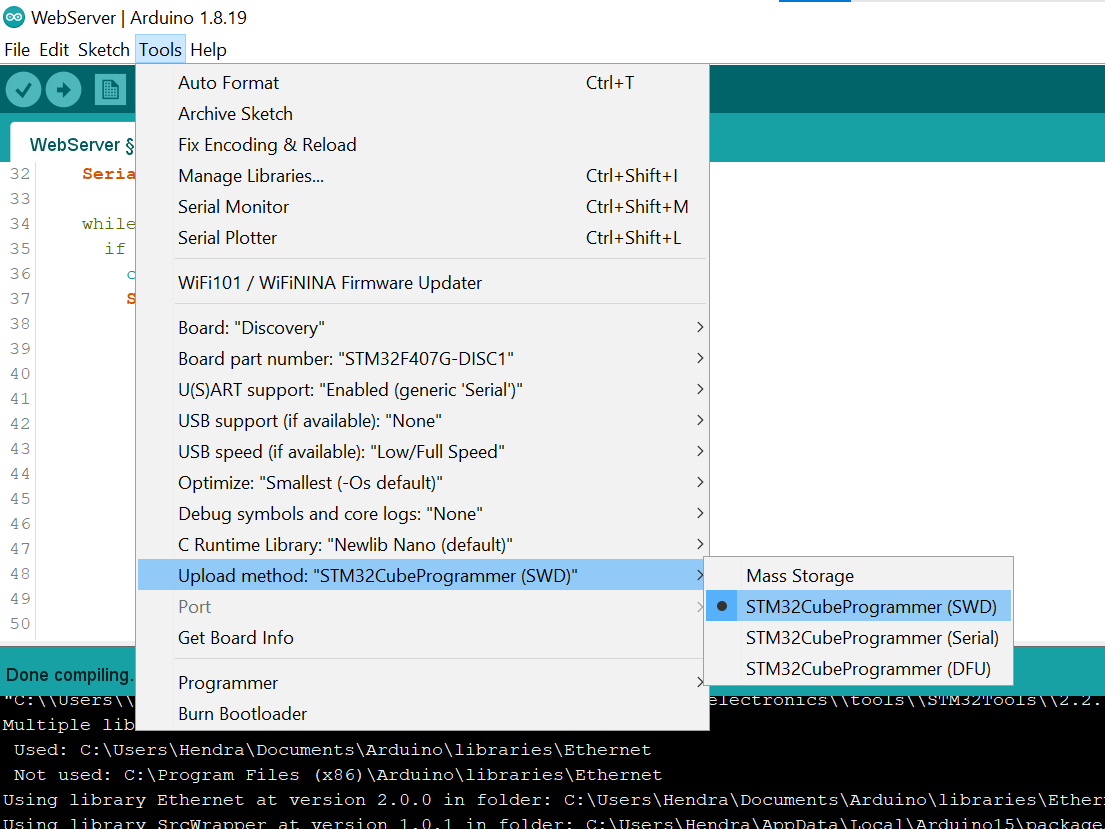
Task: Pick STM32CubeProgrammer (DFU) upload option
Action: [866, 669]
